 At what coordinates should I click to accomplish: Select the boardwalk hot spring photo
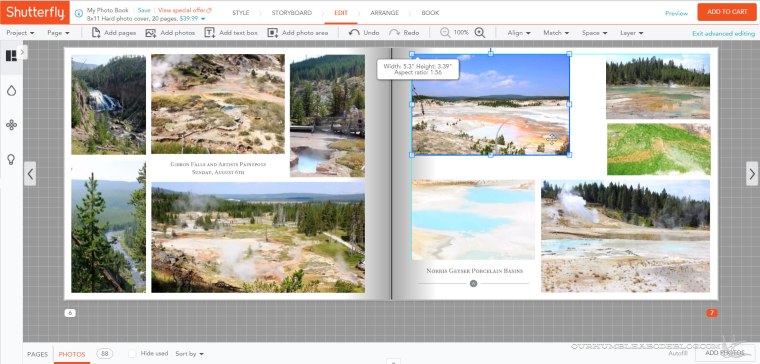(327, 116)
